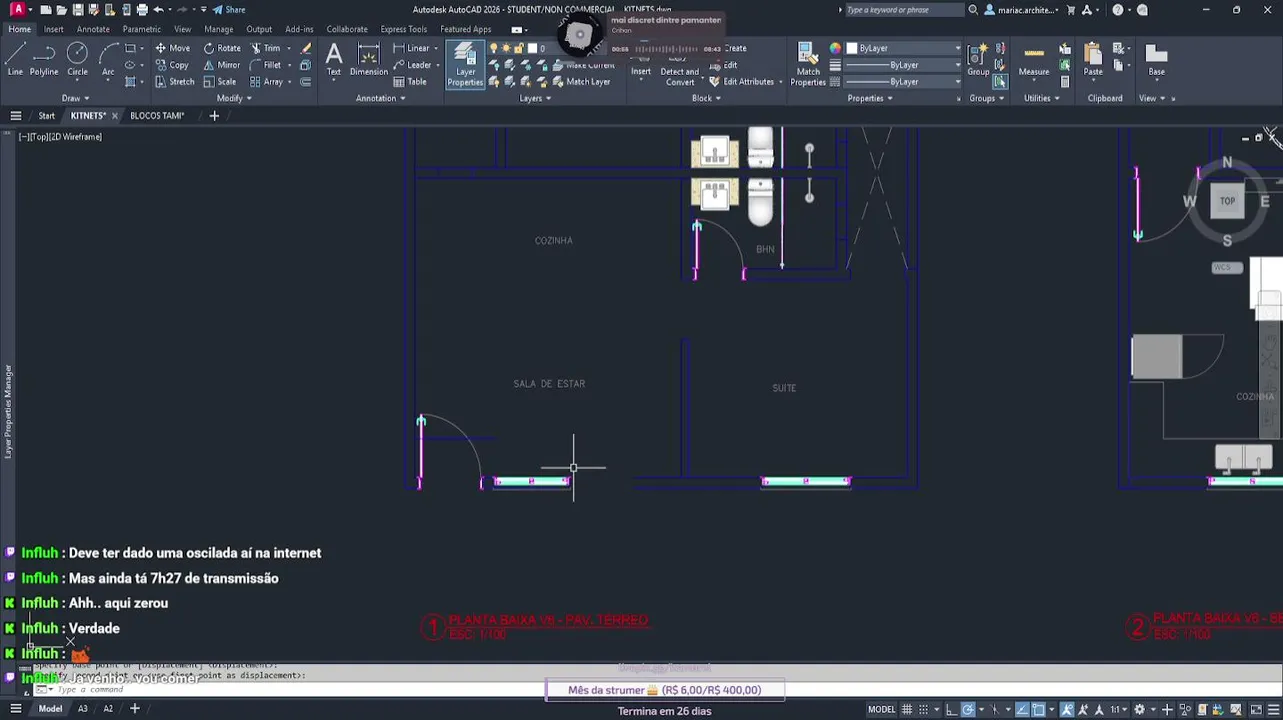
Task: Select the Polyline draw tool
Action: click(44, 60)
